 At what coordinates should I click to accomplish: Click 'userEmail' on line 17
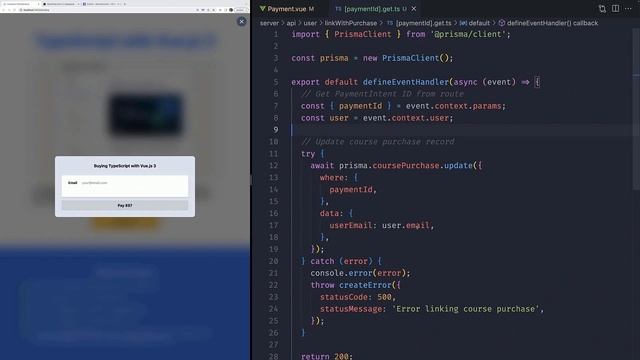pos(351,225)
